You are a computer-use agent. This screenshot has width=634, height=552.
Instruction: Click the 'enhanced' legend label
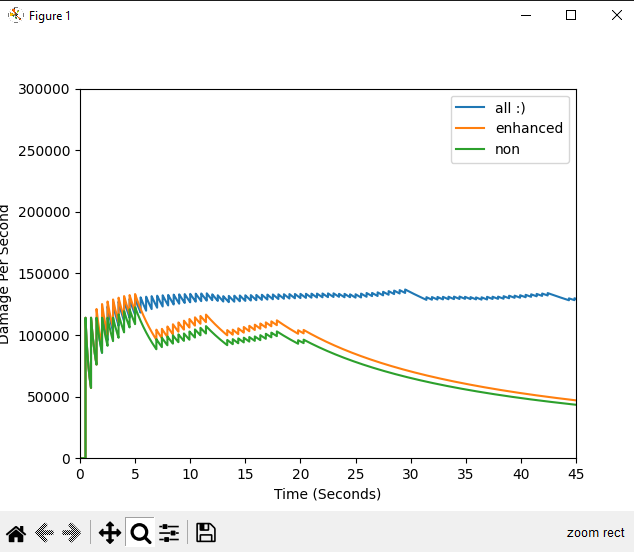coord(529,128)
